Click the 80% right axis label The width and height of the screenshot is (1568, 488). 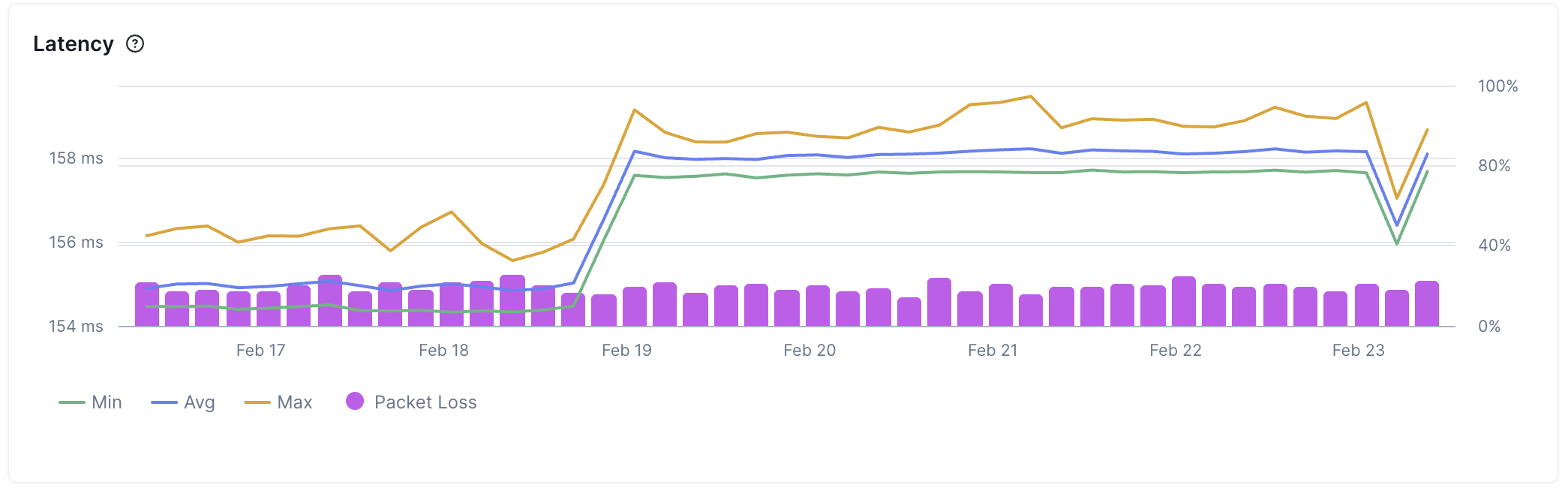[1494, 166]
